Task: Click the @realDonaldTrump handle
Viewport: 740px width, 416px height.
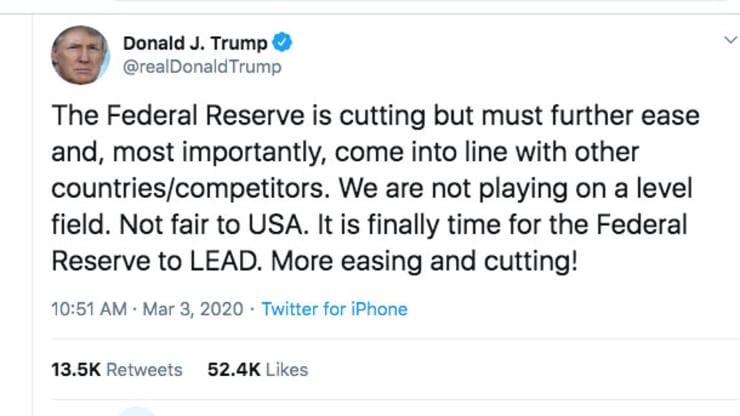Action: [201, 67]
